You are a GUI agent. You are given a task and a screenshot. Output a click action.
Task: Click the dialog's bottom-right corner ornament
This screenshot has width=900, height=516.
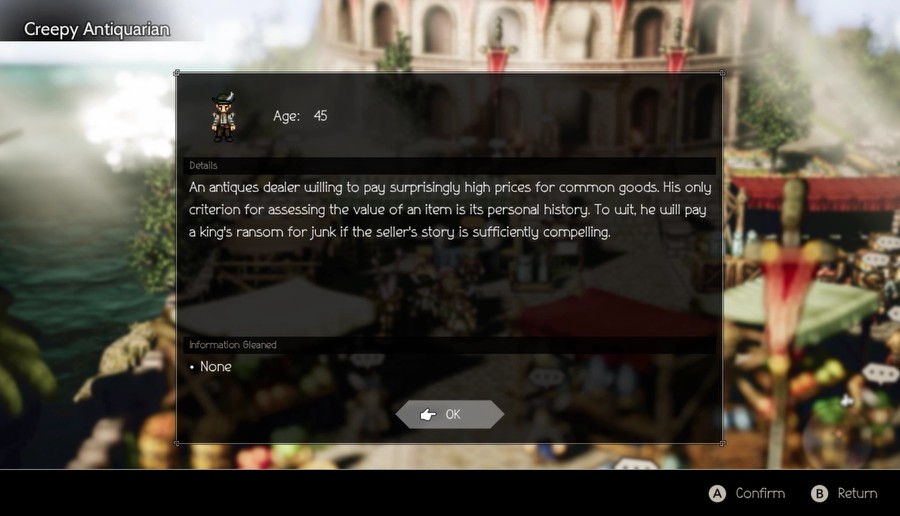[x=722, y=443]
